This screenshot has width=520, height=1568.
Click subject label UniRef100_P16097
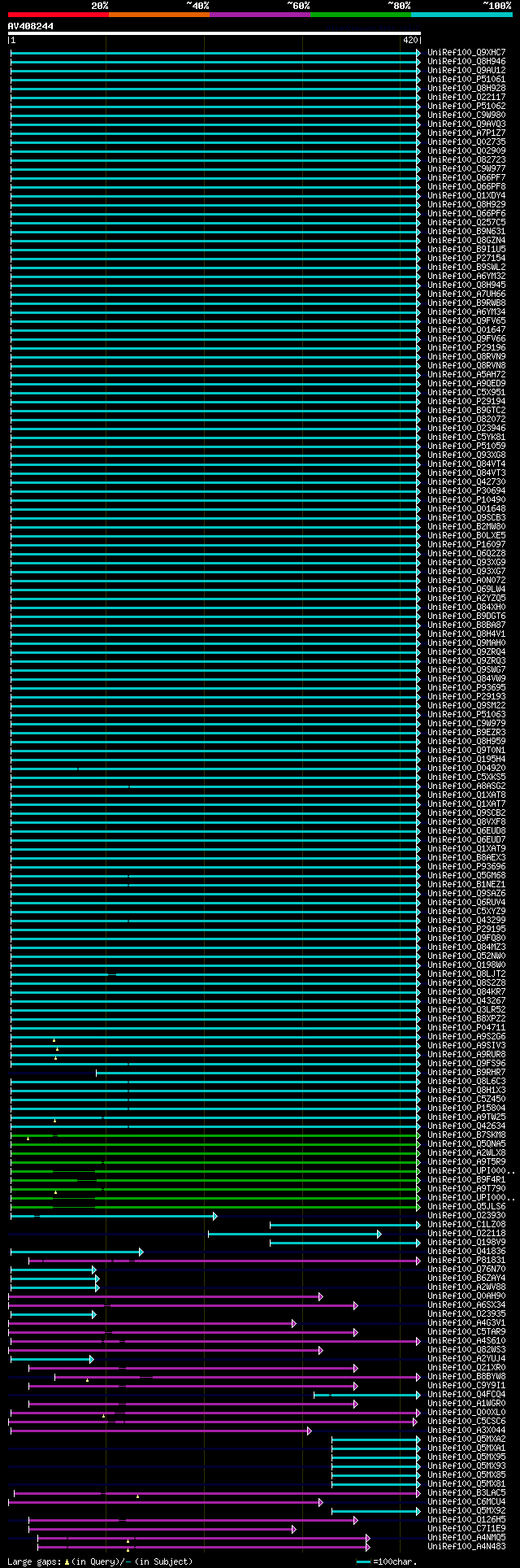466,545
